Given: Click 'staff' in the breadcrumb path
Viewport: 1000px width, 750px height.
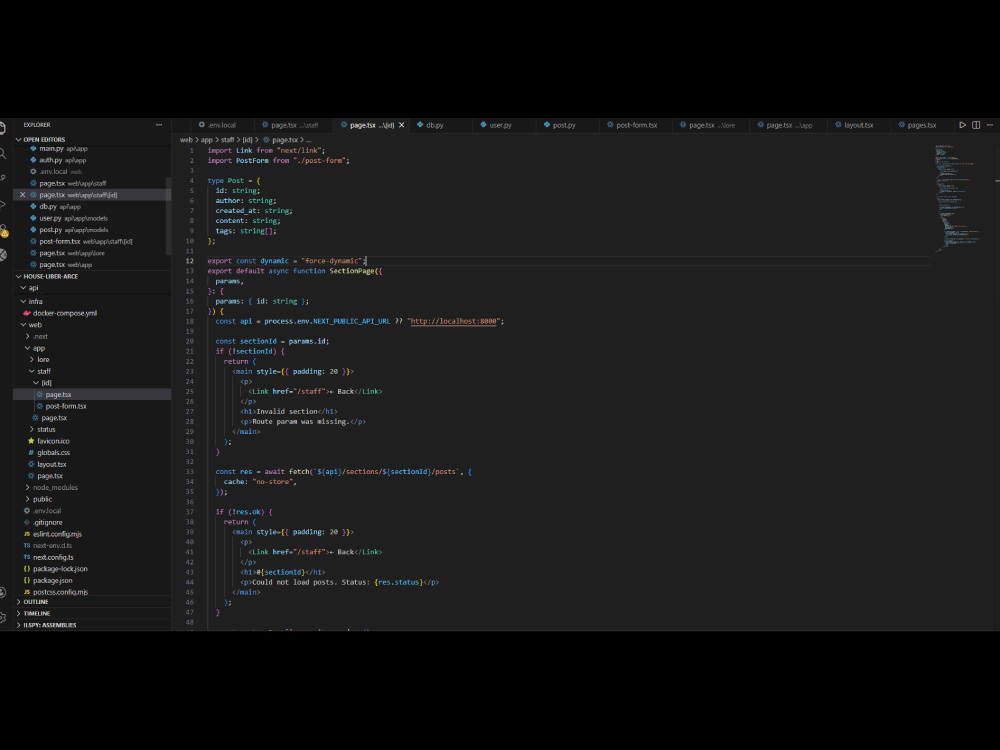Looking at the screenshot, I should [227, 140].
